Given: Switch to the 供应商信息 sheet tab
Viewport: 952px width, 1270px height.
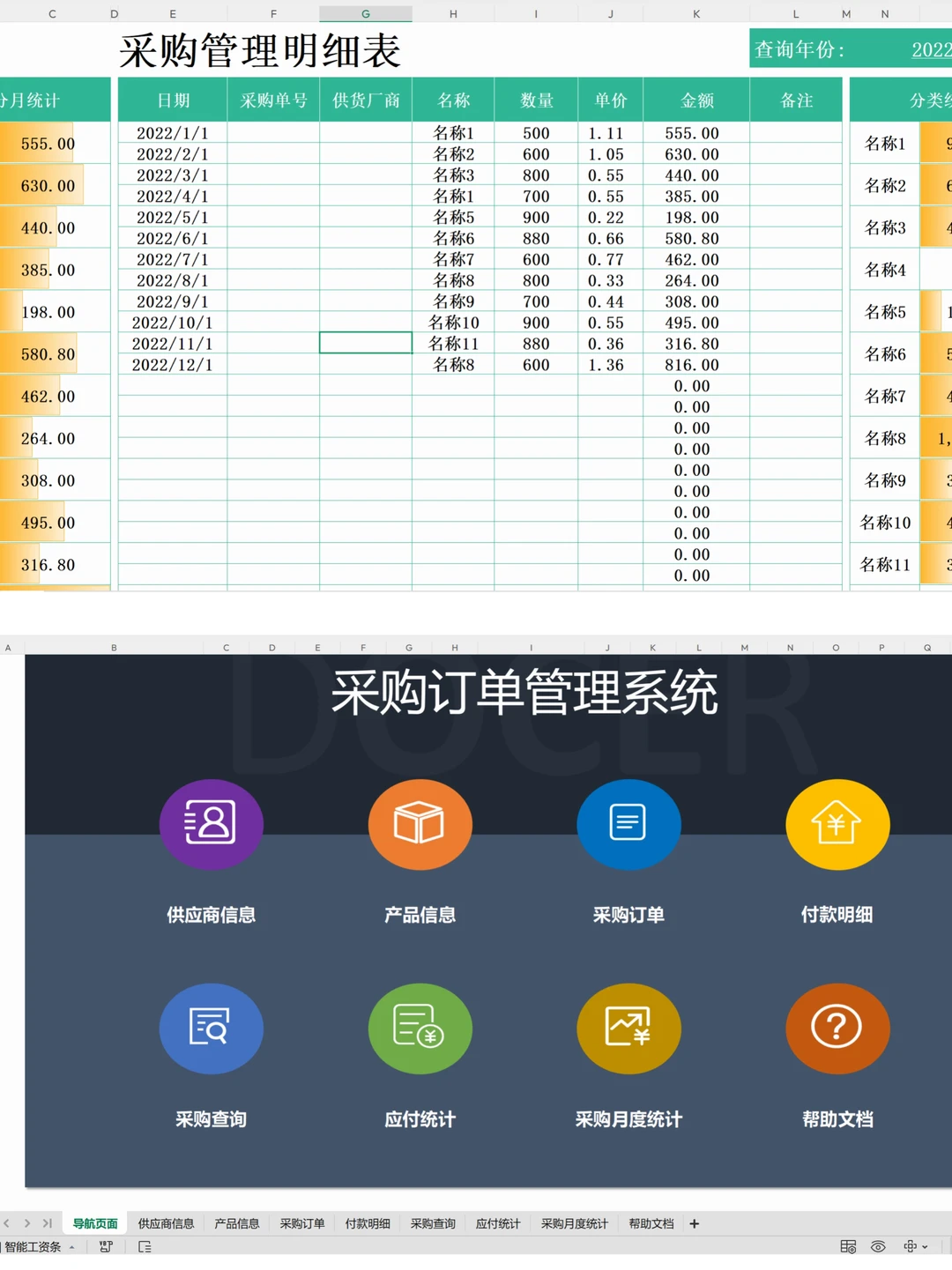Looking at the screenshot, I should pyautogui.click(x=169, y=1223).
